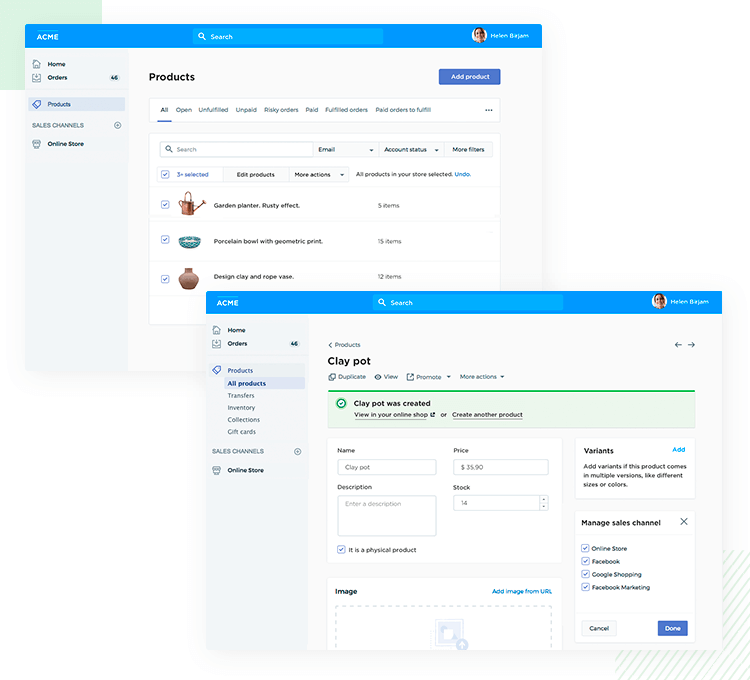750x680 pixels.
Task: Select the All tab in Products
Action: coord(164,110)
